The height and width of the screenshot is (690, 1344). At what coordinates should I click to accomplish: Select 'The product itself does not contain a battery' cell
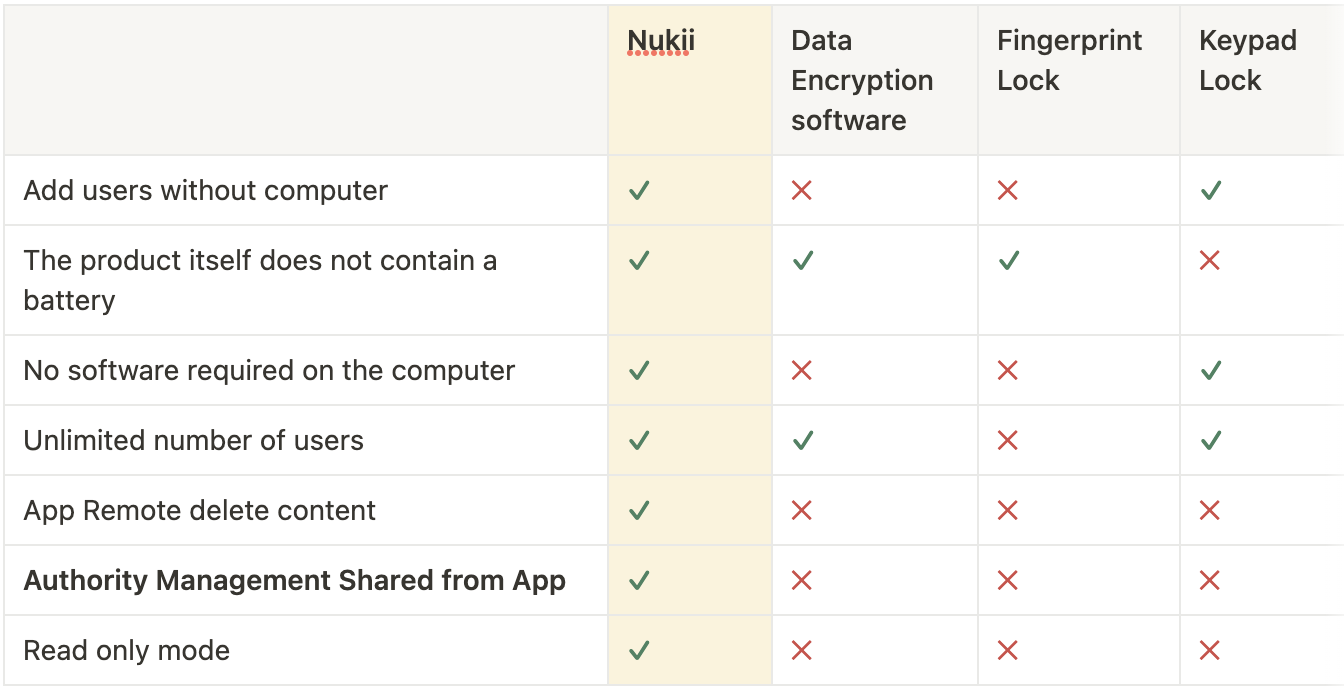(260, 280)
